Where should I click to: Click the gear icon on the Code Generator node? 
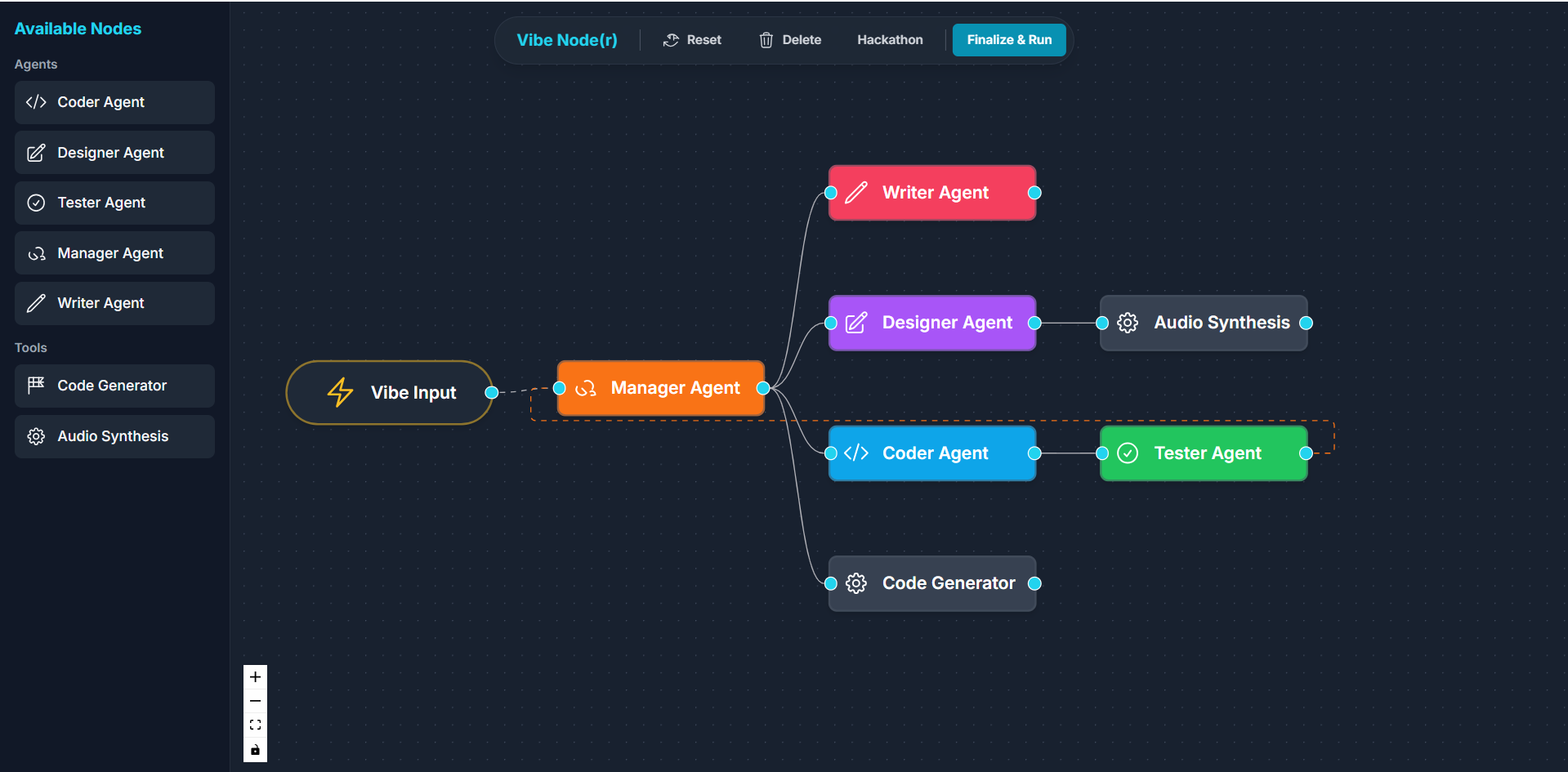[x=855, y=583]
